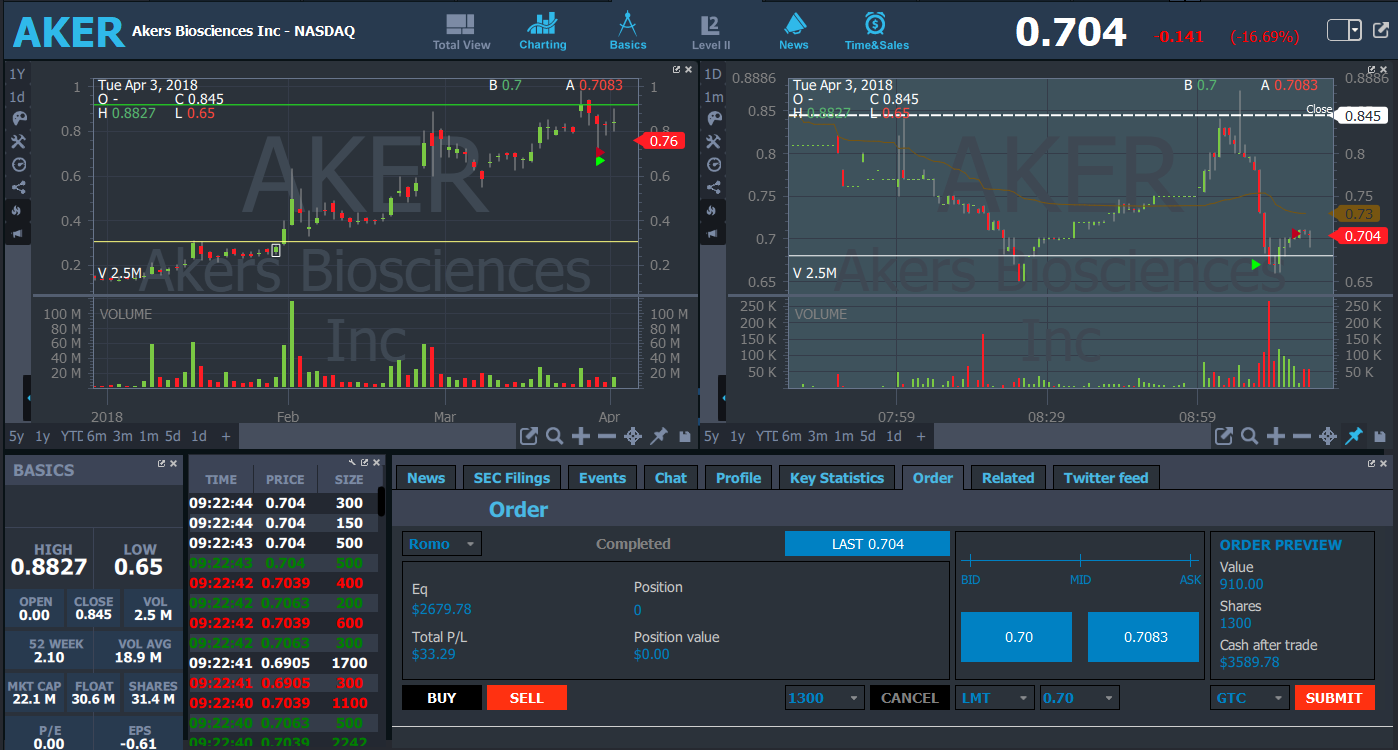Open the GTC time-in-force dropdown
1398x750 pixels.
[x=1249, y=698]
